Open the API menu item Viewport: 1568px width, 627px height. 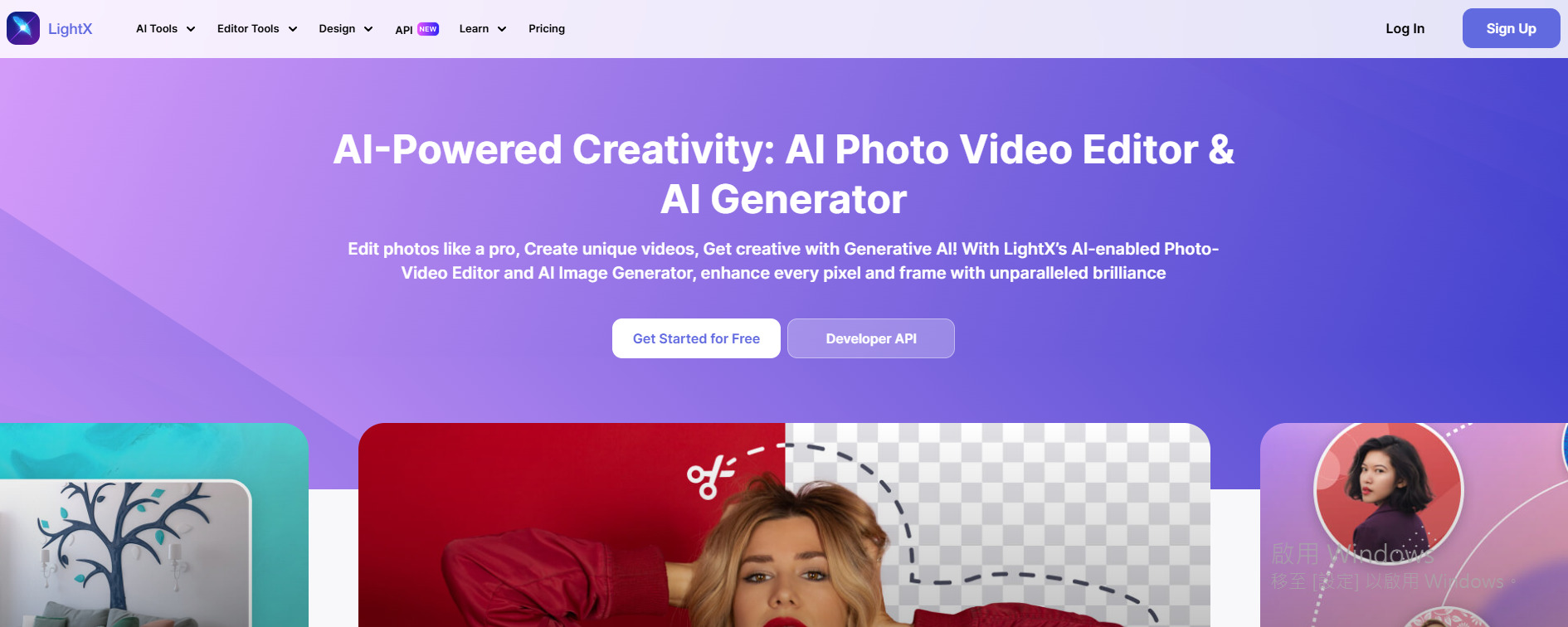pos(404,30)
